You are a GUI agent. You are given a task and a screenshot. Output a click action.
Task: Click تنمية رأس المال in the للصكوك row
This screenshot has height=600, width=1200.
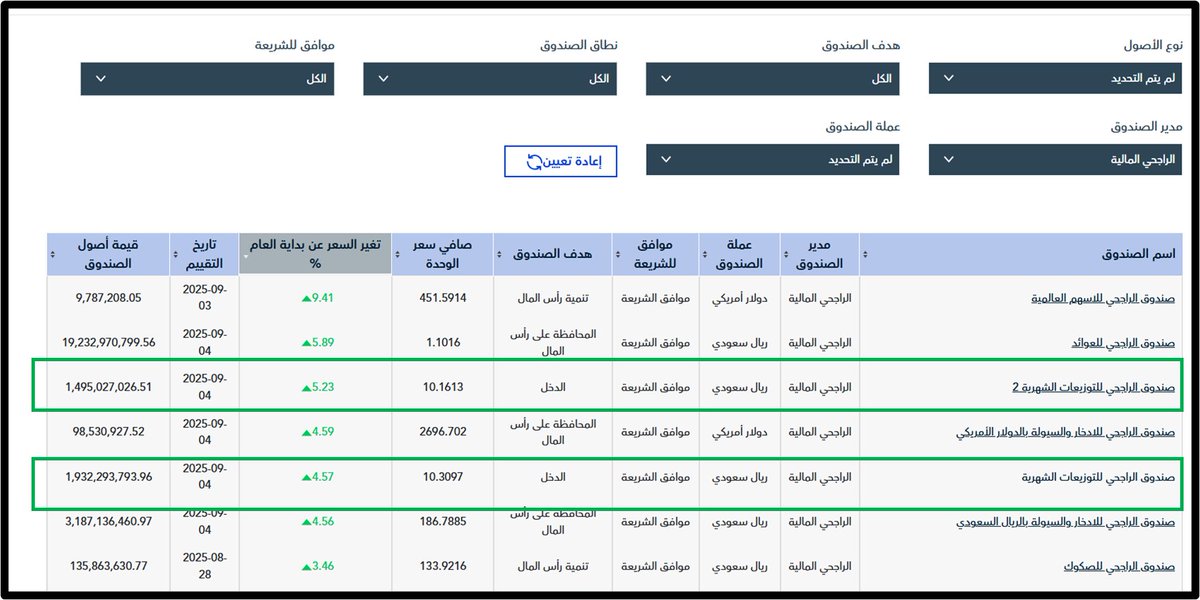(x=552, y=566)
